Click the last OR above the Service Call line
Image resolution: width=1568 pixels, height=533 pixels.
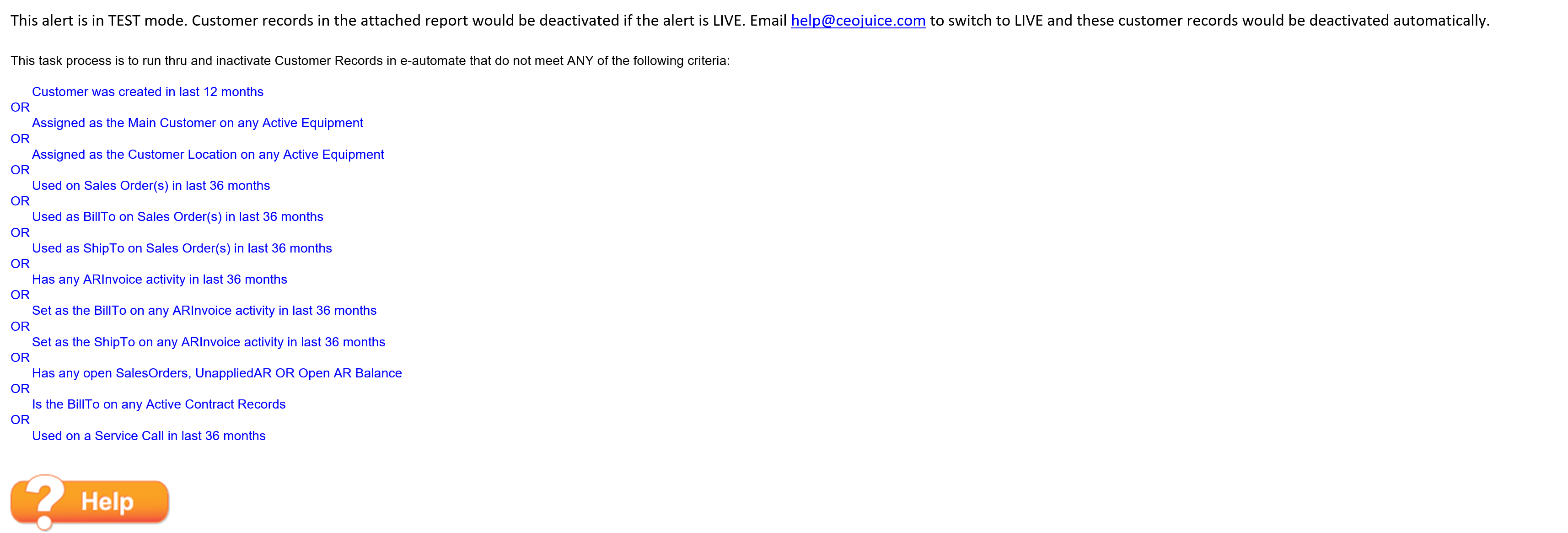point(20,420)
